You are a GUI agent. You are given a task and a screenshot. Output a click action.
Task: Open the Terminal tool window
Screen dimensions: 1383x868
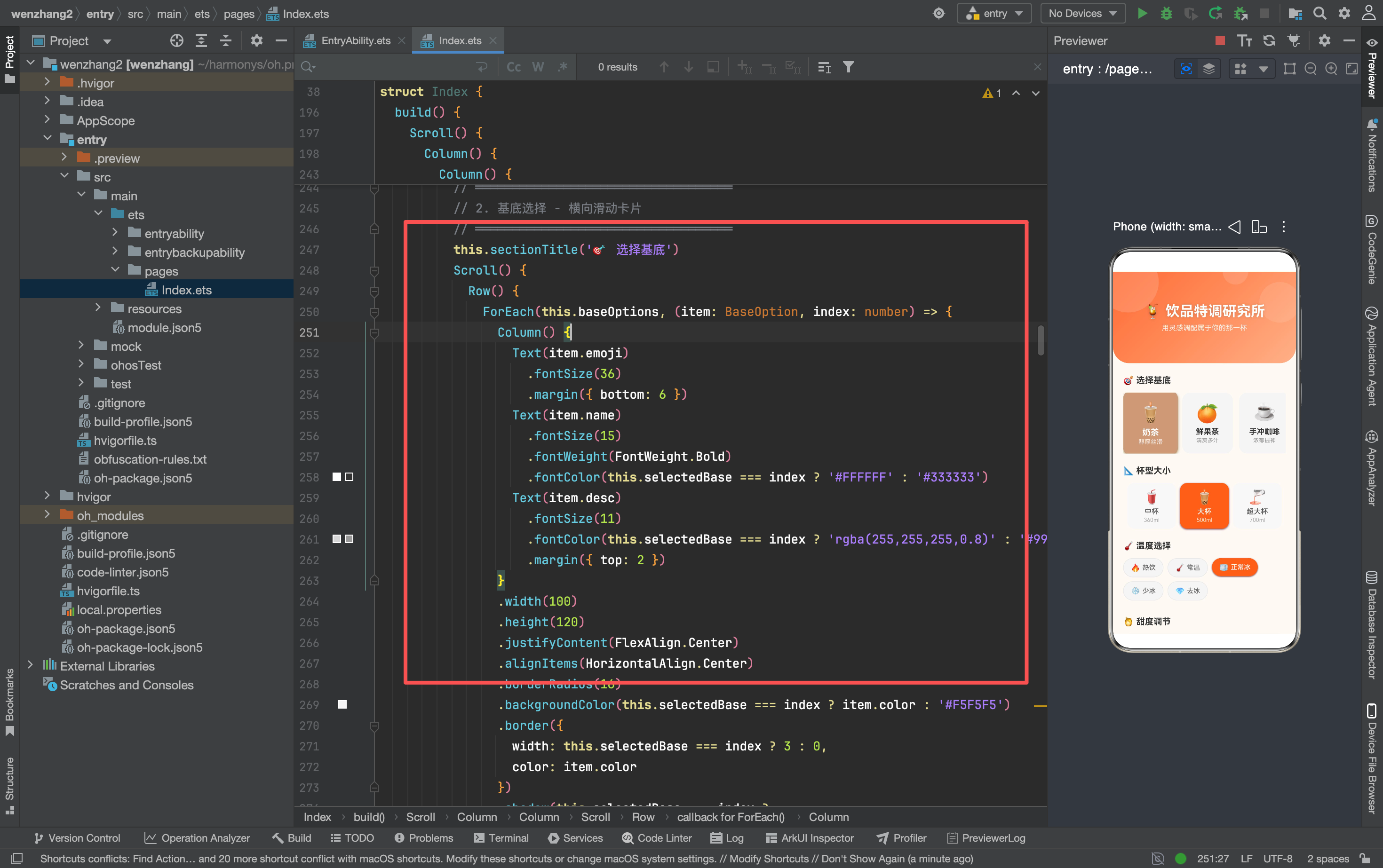tap(501, 837)
